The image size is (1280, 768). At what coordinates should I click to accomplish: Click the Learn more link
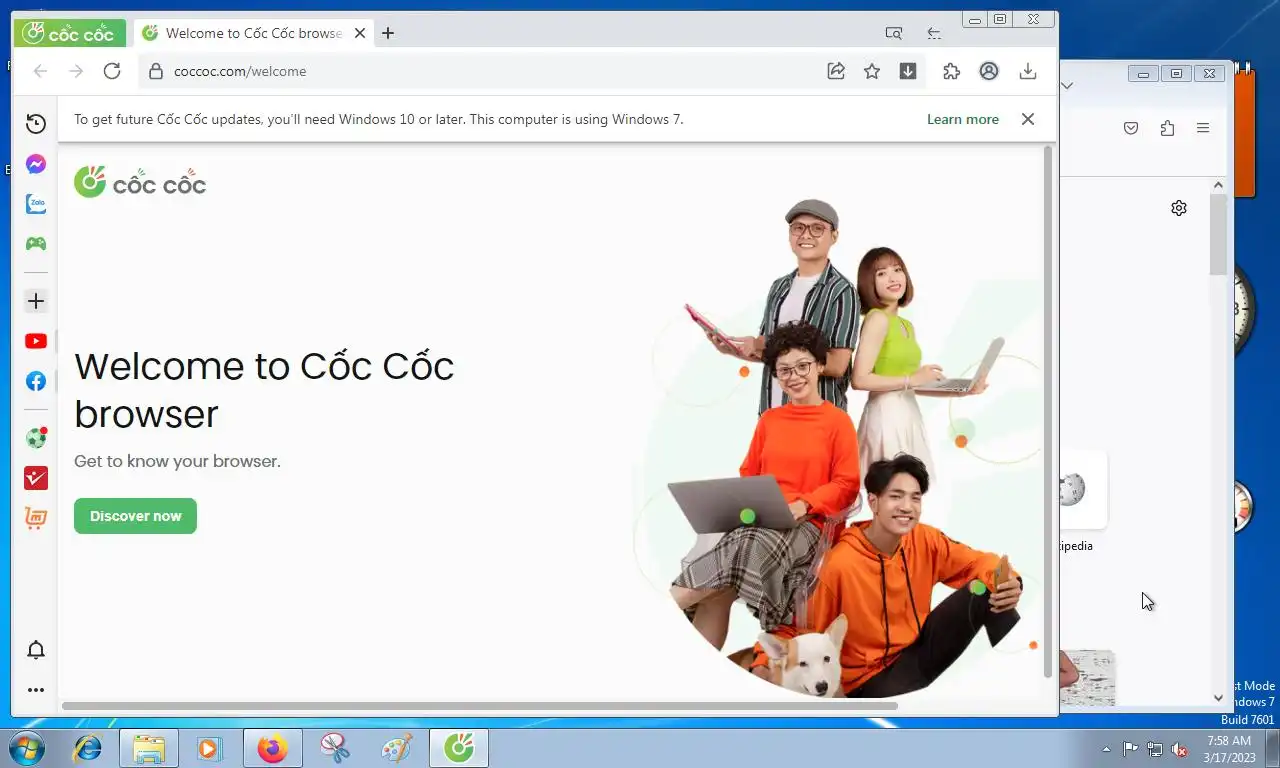tap(963, 119)
